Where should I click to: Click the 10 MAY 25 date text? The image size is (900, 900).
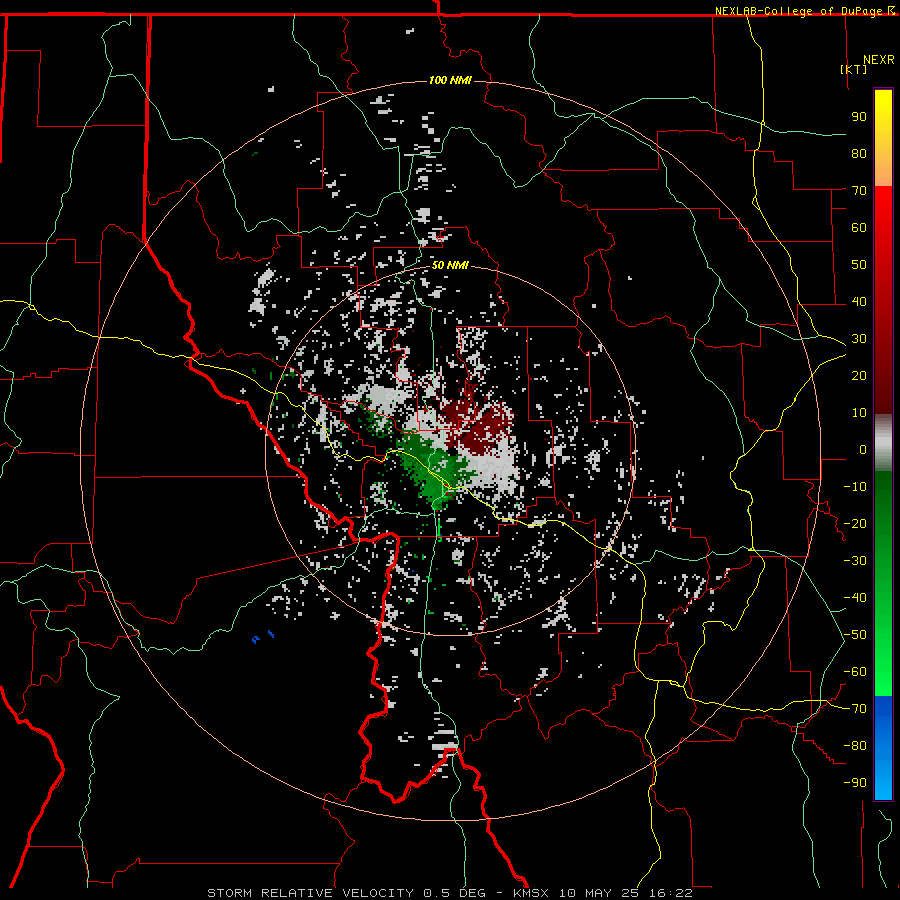tap(599, 893)
